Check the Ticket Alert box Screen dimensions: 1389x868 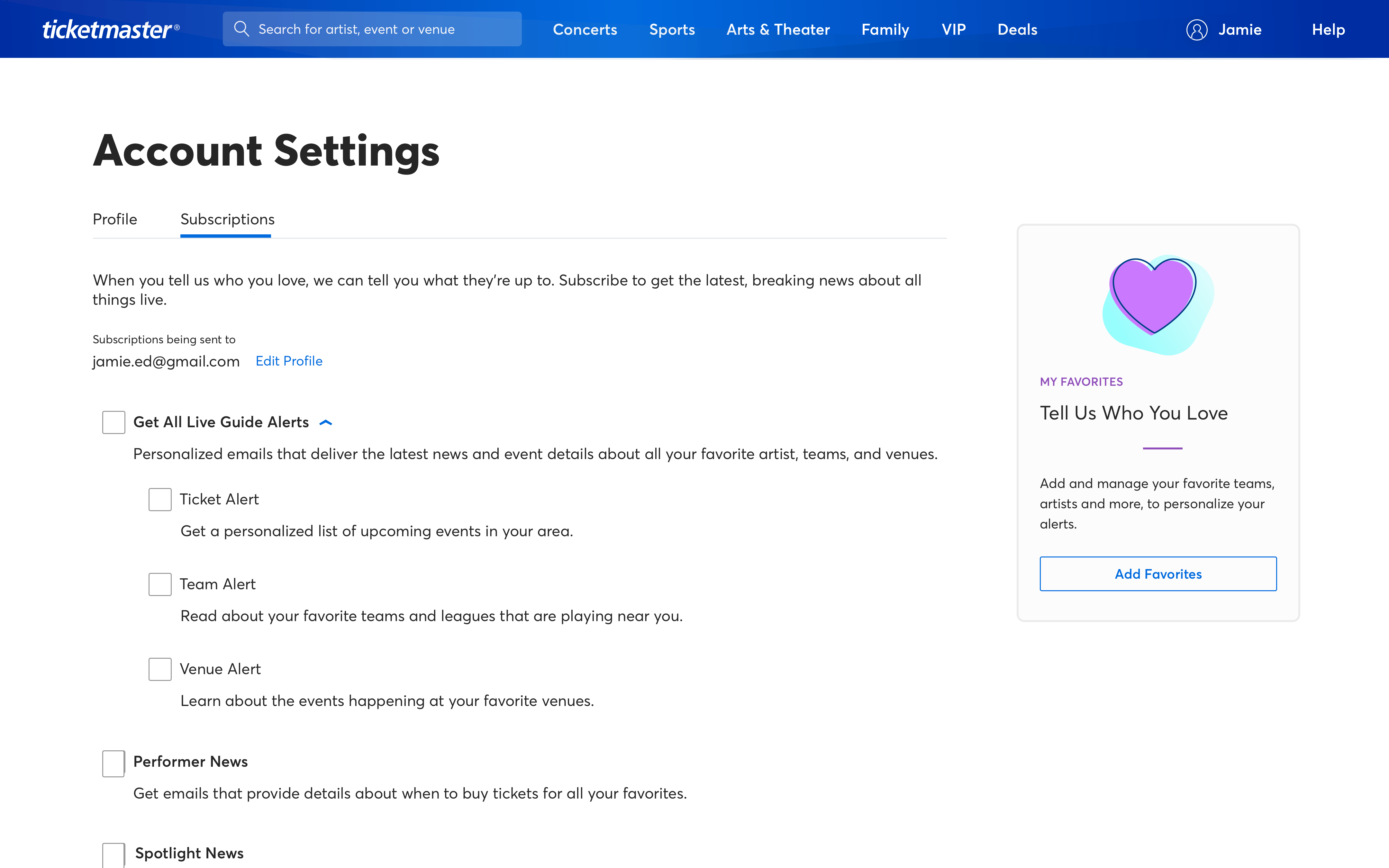160,500
